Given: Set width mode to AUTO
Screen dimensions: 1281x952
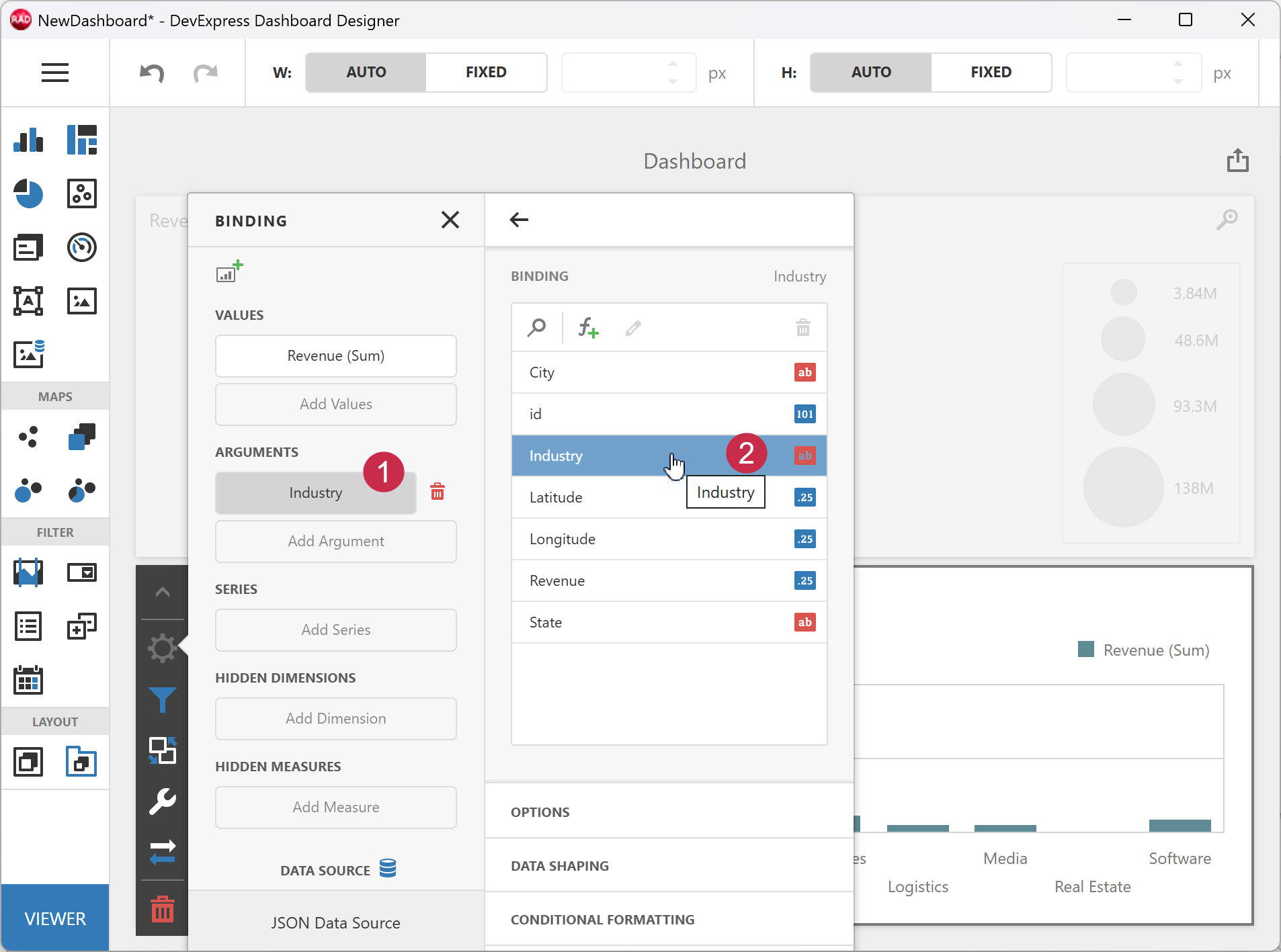Looking at the screenshot, I should coord(366,72).
